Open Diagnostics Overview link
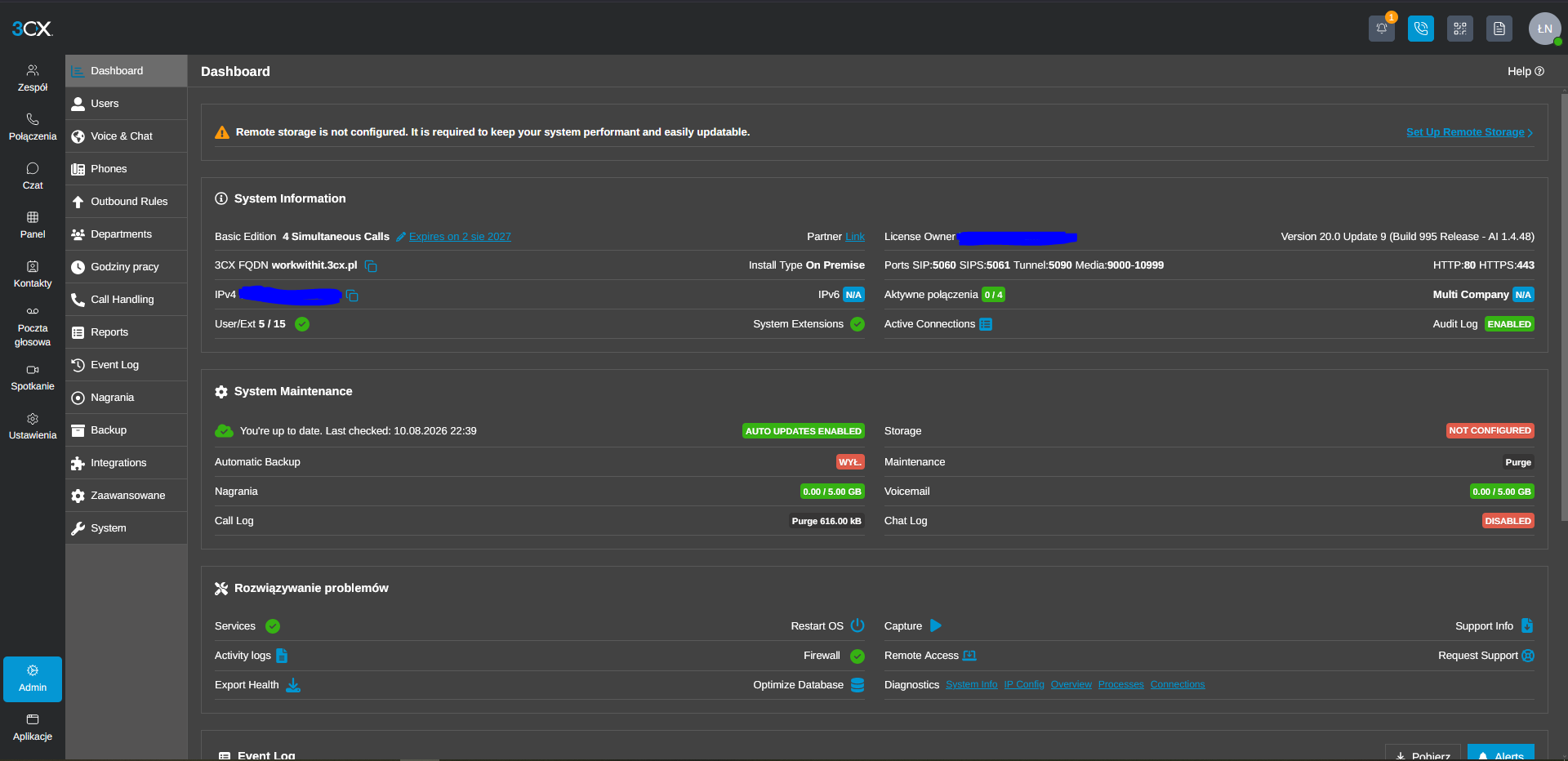 coord(1071,685)
